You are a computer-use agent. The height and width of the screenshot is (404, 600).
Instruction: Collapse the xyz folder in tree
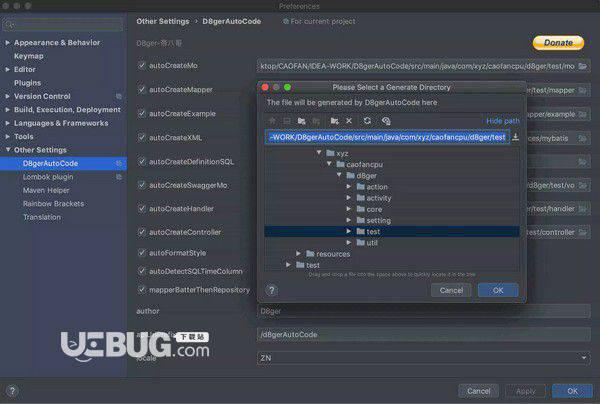[x=319, y=153]
